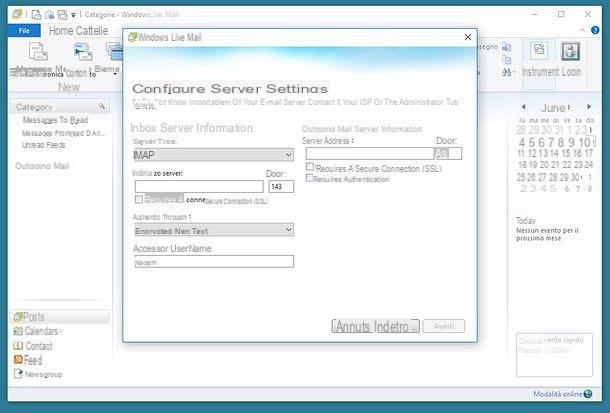Click the top small icon beside segno
This screenshot has width=610, height=413.
pyautogui.click(x=507, y=47)
